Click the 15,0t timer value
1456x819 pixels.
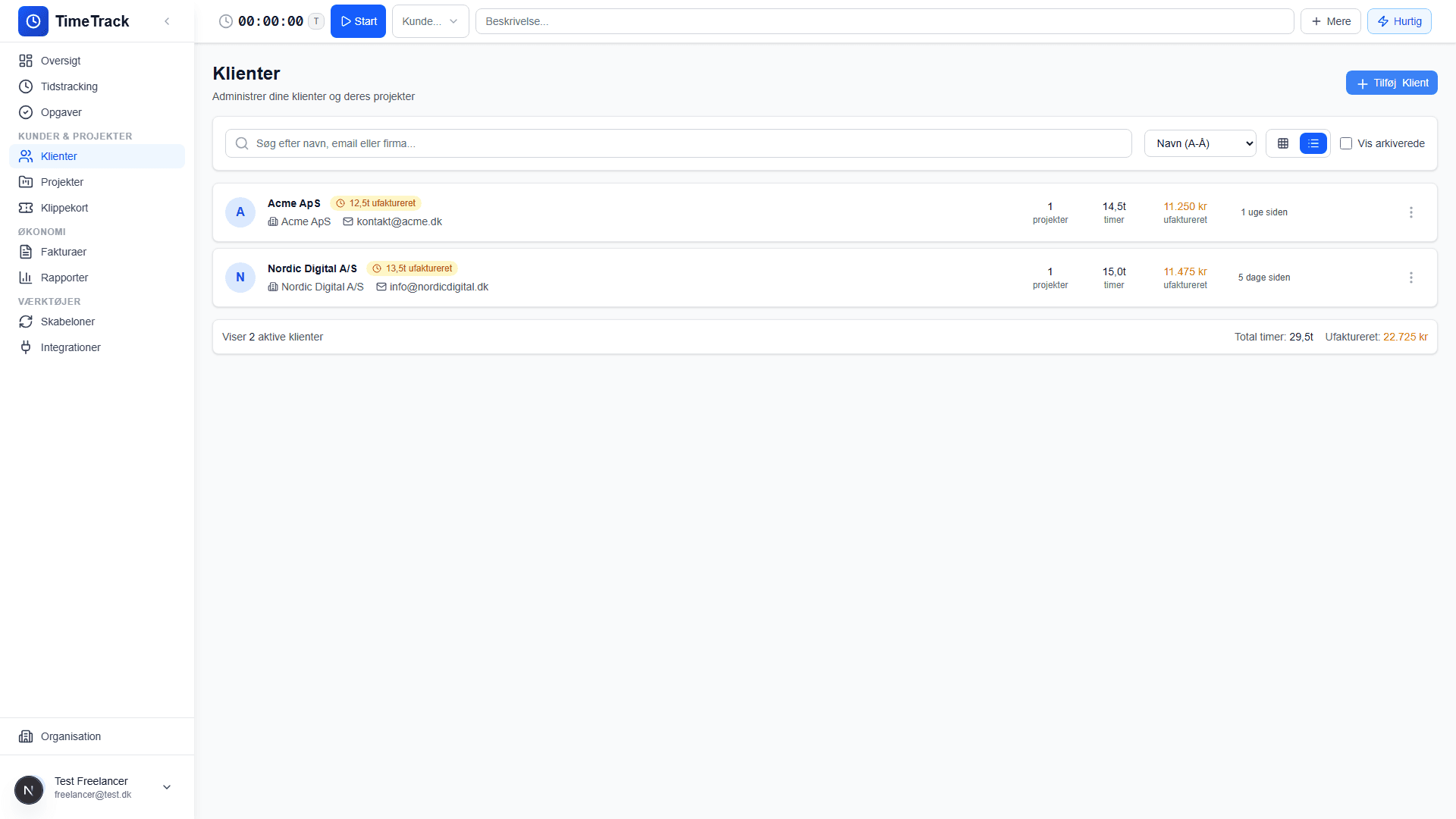point(1114,271)
